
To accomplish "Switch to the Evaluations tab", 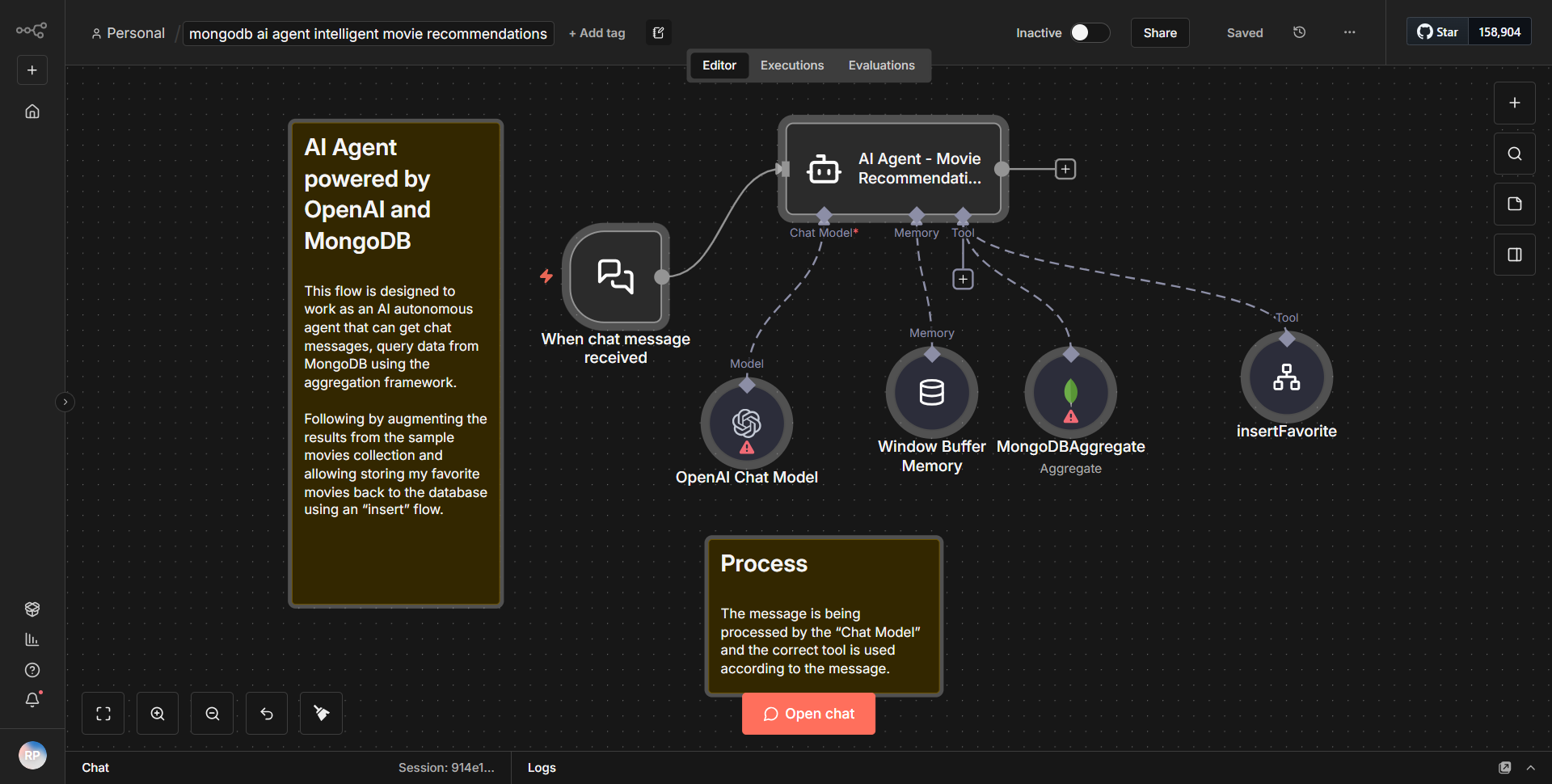I will [881, 65].
